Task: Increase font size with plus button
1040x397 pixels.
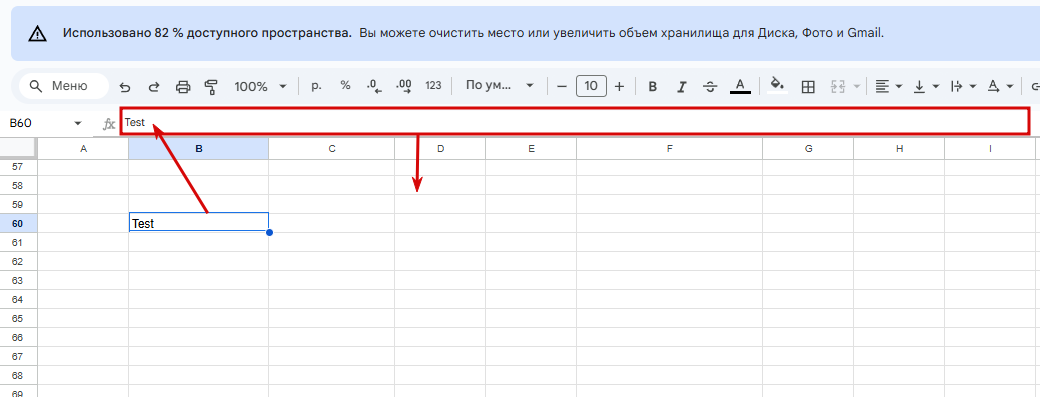Action: tap(619, 86)
